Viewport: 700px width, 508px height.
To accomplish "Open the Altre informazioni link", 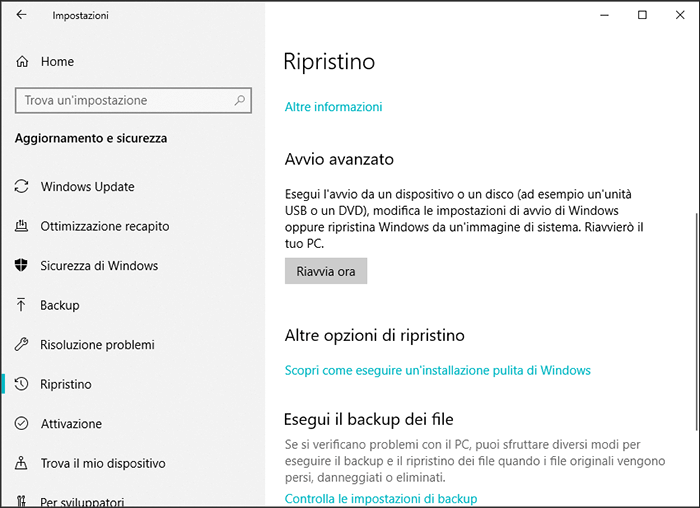I will click(x=333, y=107).
